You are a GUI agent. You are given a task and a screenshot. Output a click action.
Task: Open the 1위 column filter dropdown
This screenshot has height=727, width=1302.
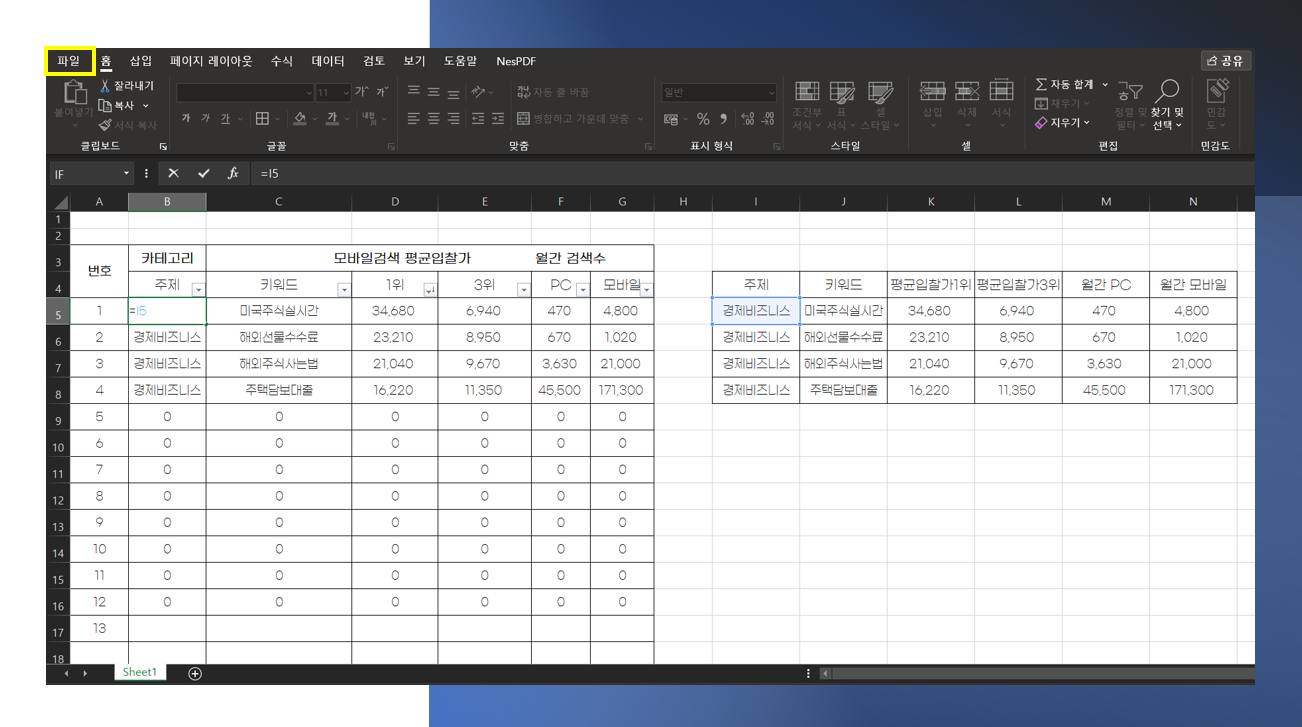coord(430,289)
